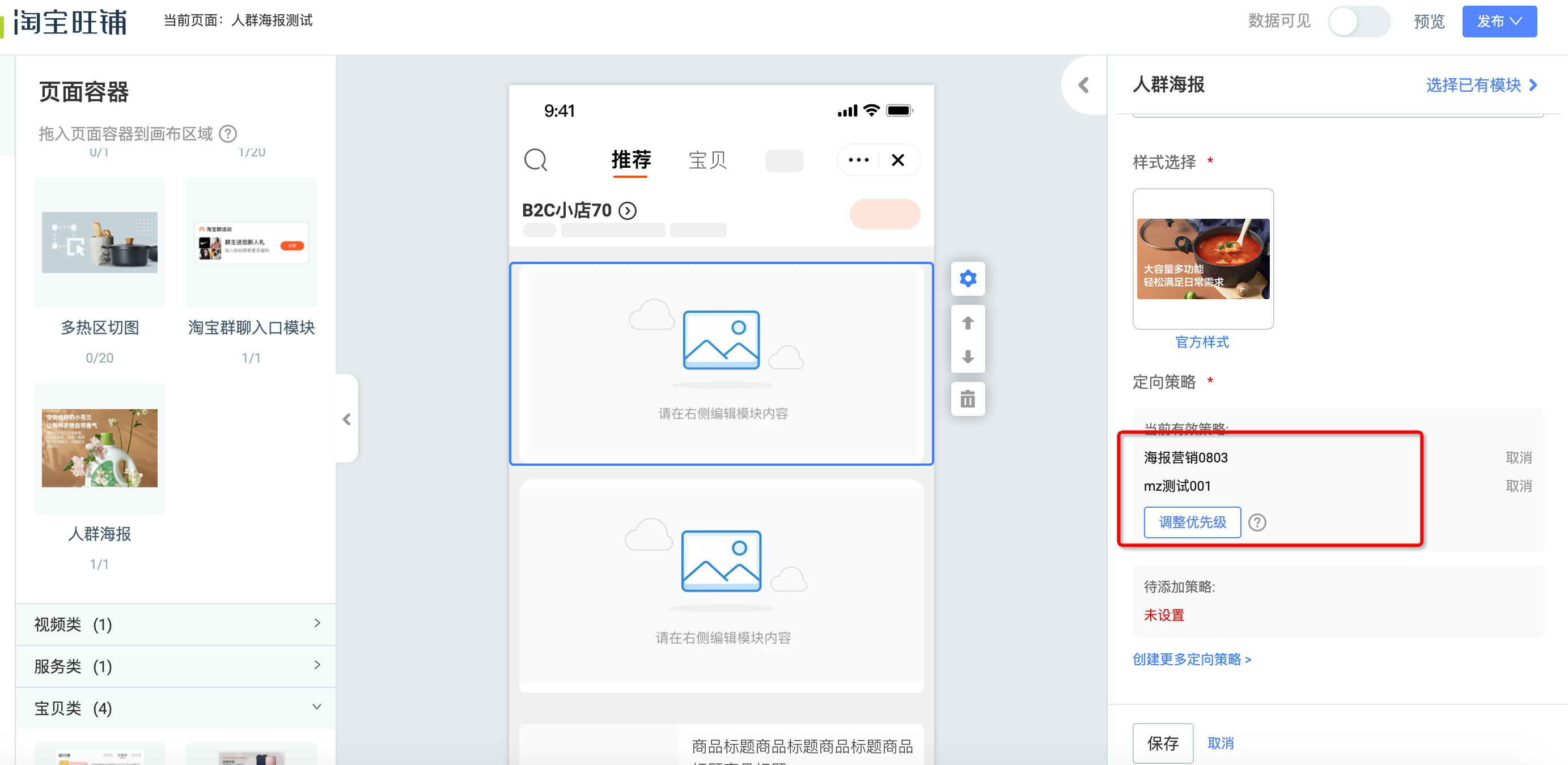Select the second empty image module in canvas
The width and height of the screenshot is (1568, 765).
721,585
